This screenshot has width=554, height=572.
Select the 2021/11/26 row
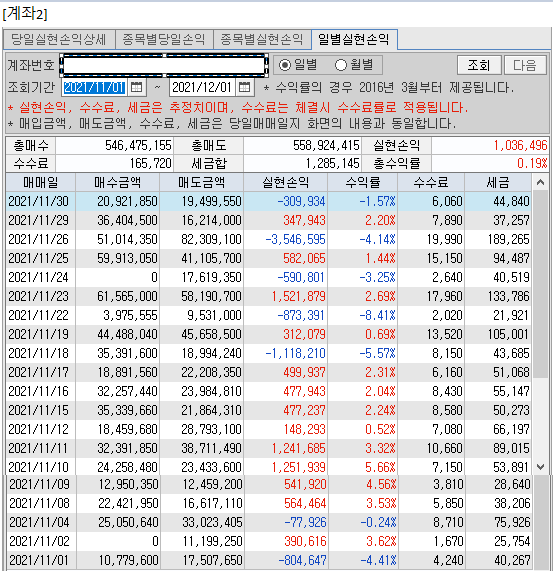tap(268, 239)
